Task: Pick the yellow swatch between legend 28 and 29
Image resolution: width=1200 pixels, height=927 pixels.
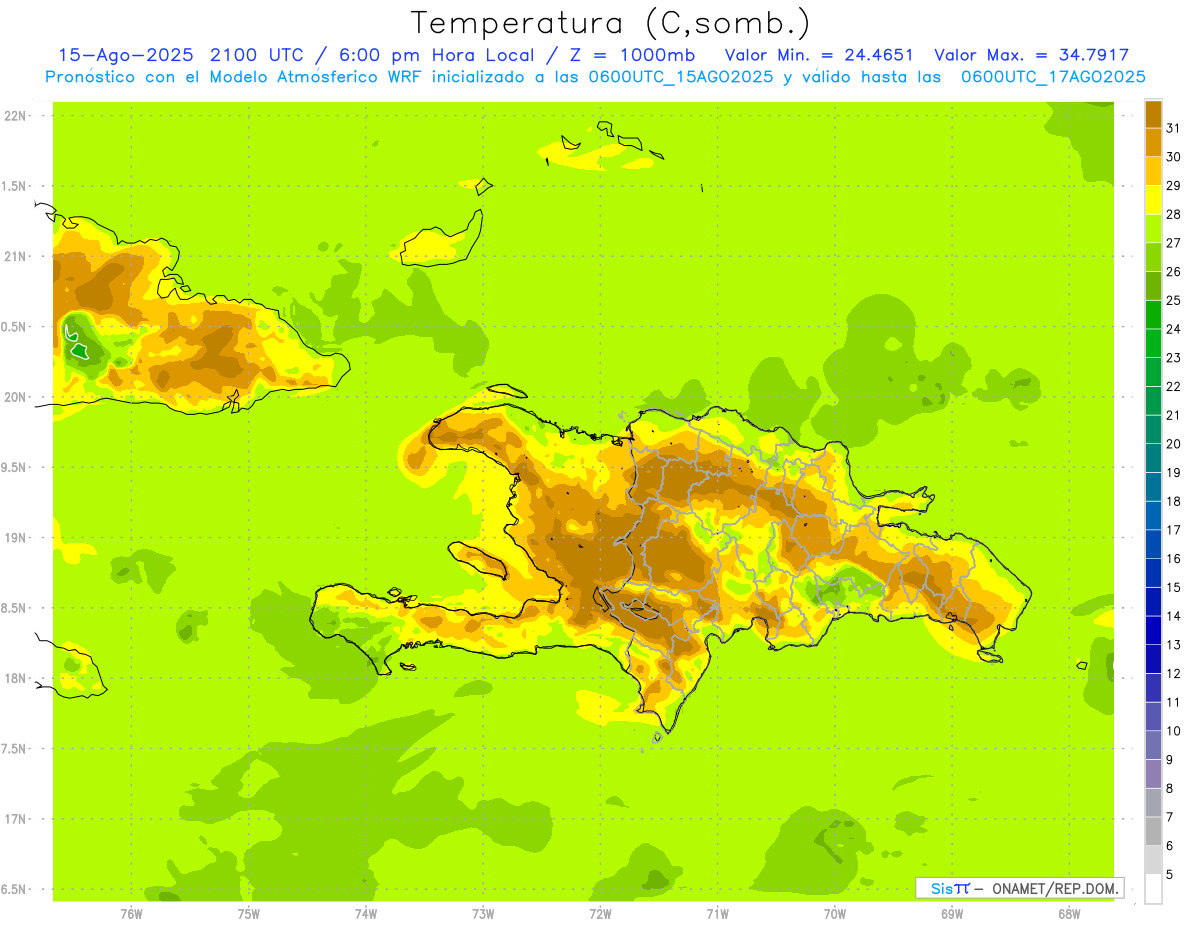Action: click(x=1153, y=199)
